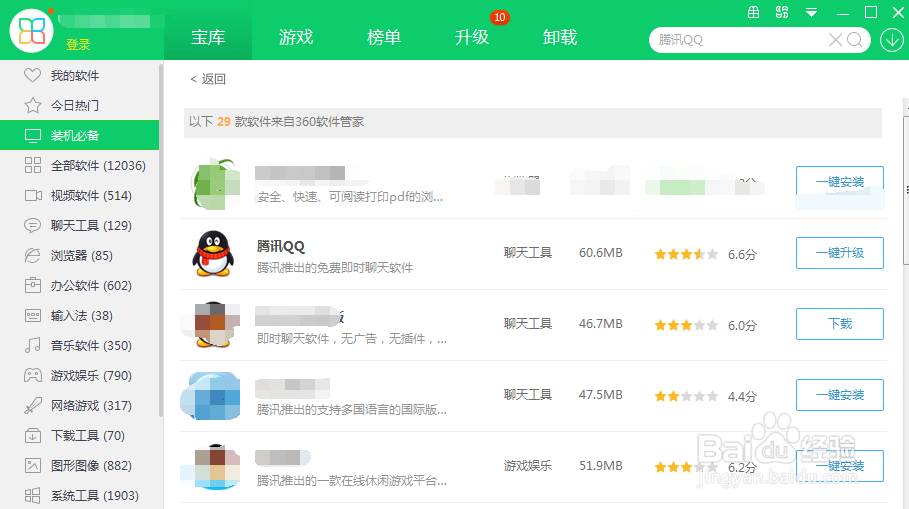Click the grid icon beside 全部软件
Screen dimensions: 909x509
pos(33,165)
